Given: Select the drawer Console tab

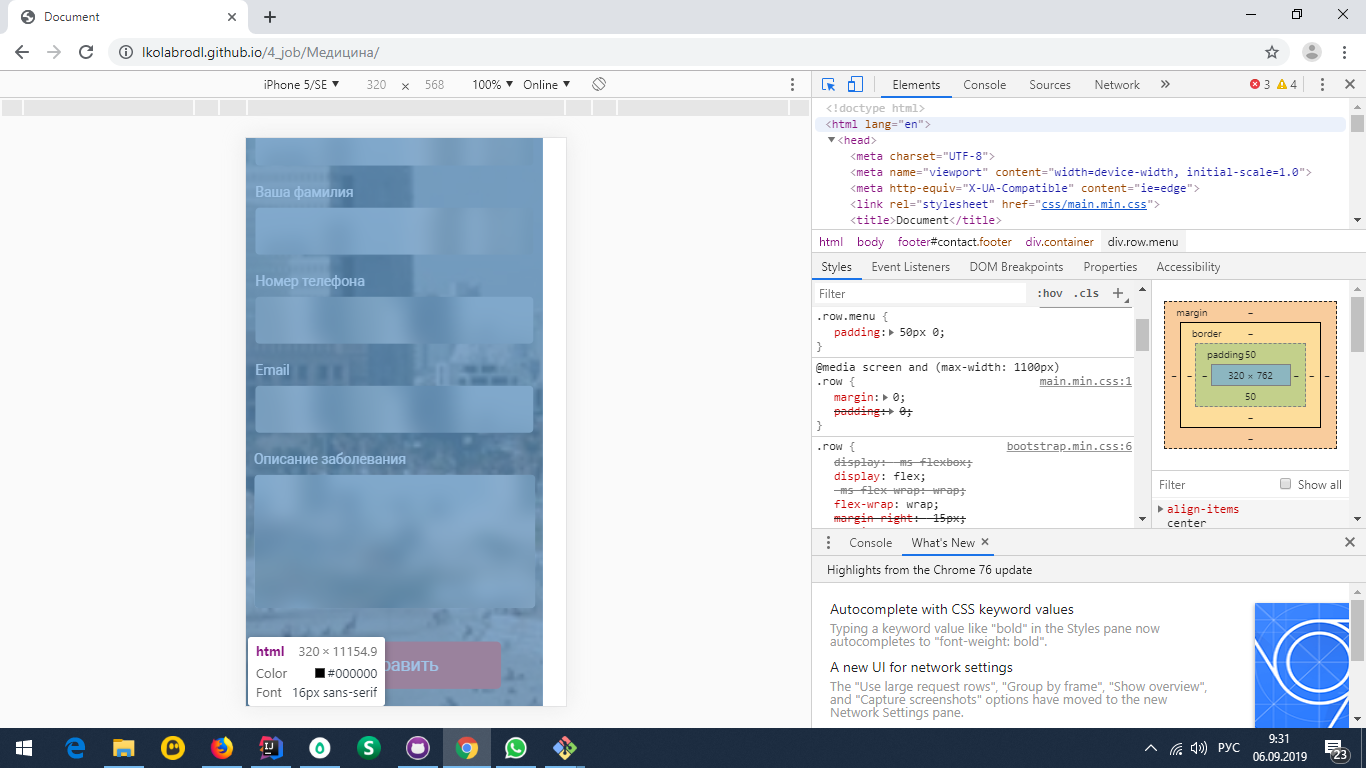Looking at the screenshot, I should [x=870, y=543].
